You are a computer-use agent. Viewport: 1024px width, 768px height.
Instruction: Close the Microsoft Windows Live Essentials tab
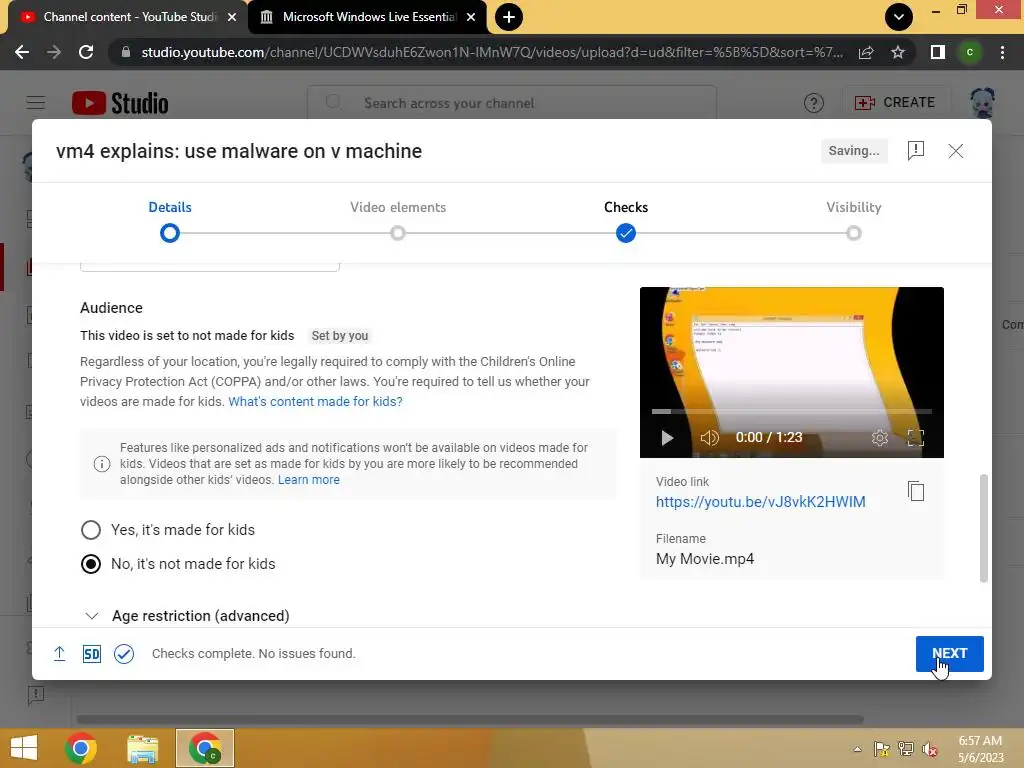[471, 17]
